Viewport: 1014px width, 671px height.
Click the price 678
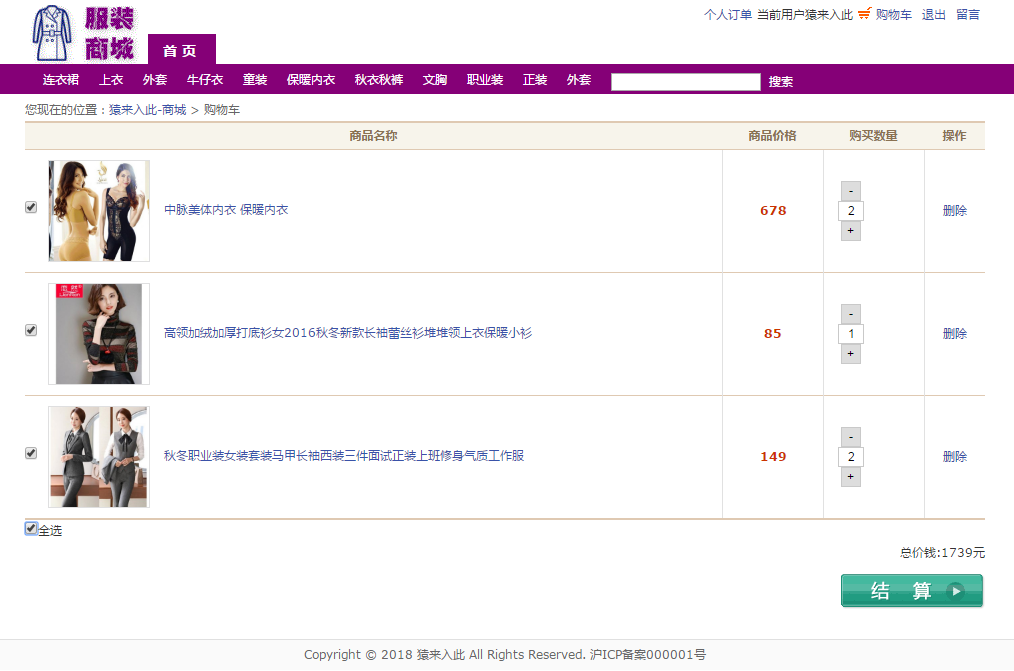pyautogui.click(x=773, y=211)
